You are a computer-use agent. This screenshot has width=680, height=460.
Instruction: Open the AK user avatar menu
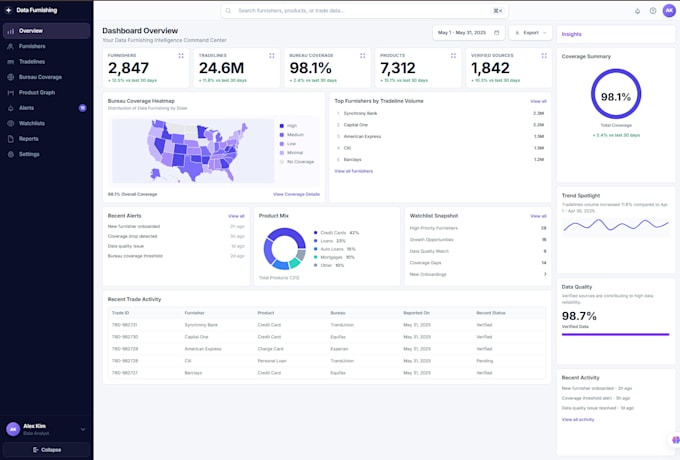tap(669, 10)
